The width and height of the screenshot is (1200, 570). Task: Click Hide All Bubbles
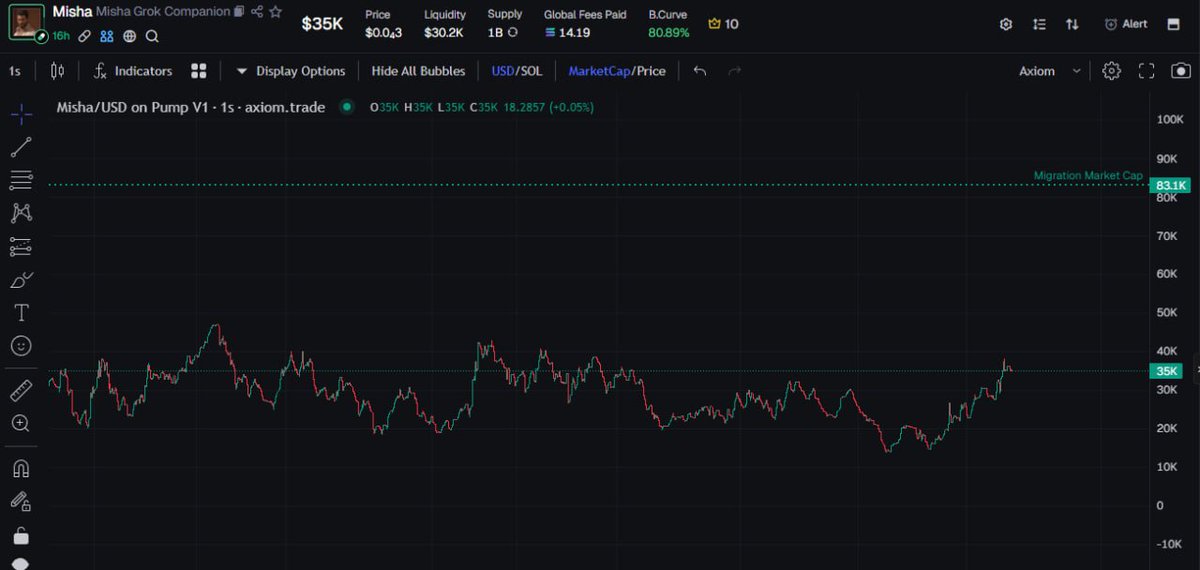[418, 71]
